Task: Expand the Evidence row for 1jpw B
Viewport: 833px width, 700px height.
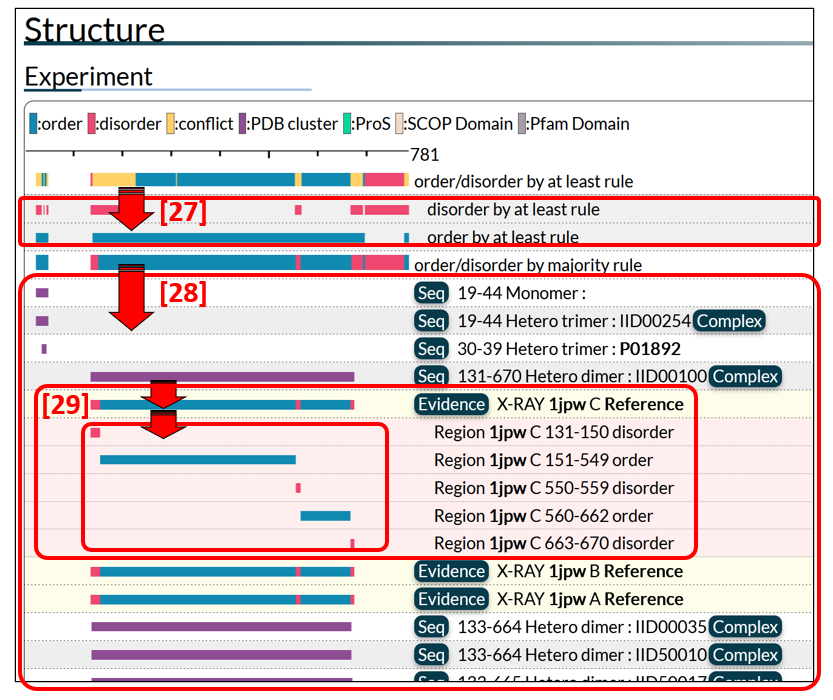Action: pyautogui.click(x=451, y=571)
